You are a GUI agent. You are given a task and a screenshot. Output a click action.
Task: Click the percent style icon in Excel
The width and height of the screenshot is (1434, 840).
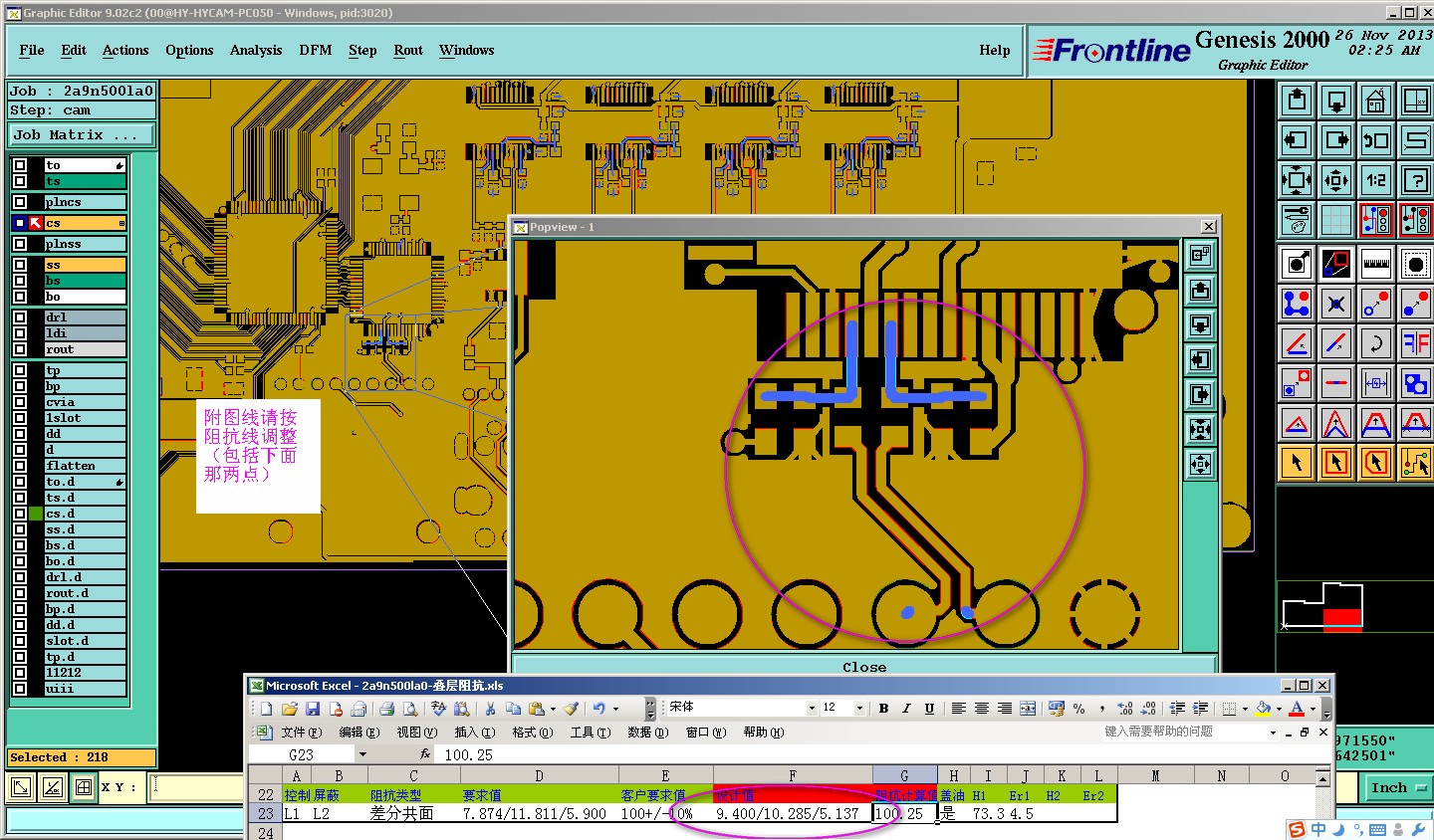[x=1079, y=709]
